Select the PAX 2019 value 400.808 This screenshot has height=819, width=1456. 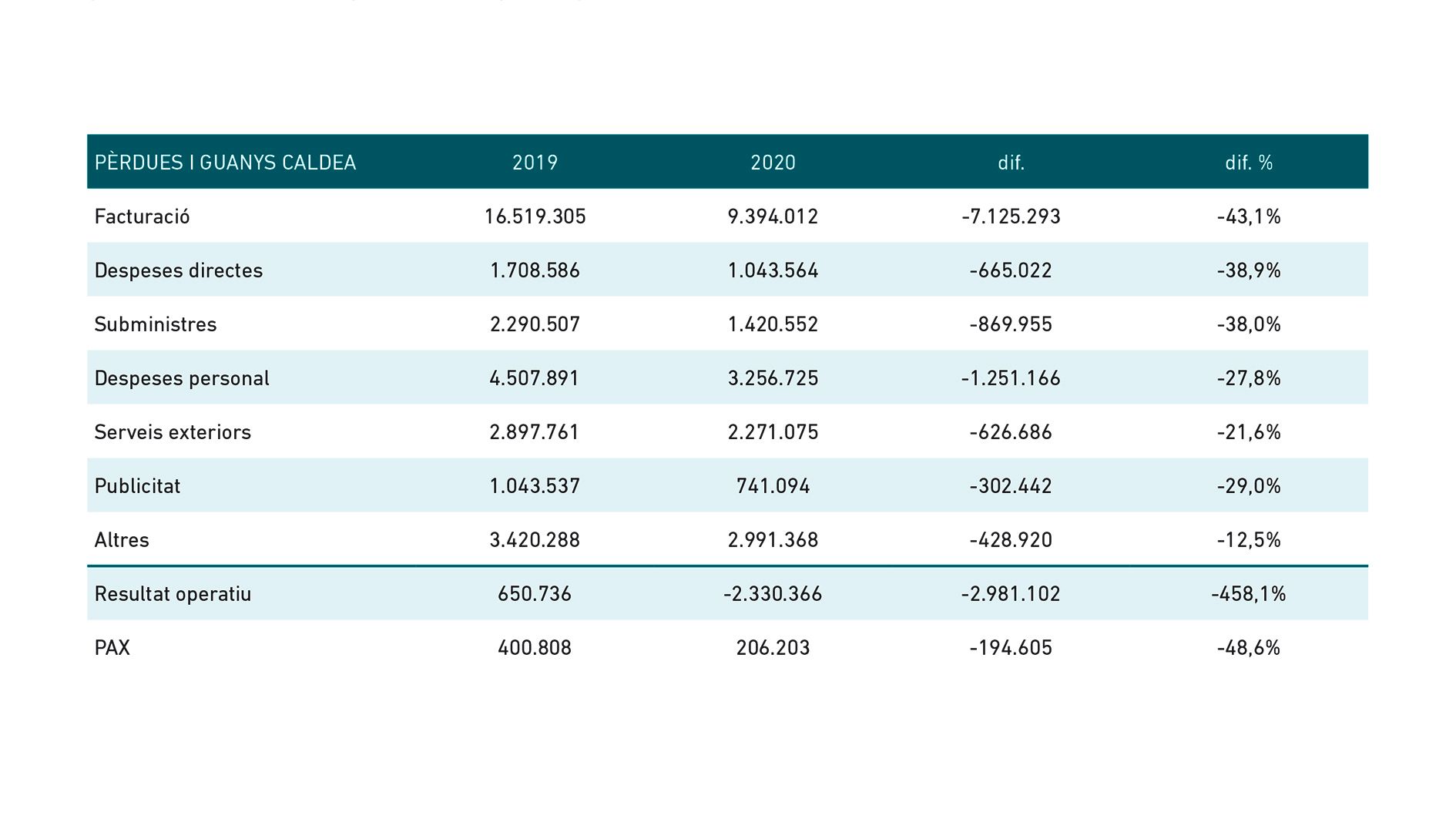[535, 648]
